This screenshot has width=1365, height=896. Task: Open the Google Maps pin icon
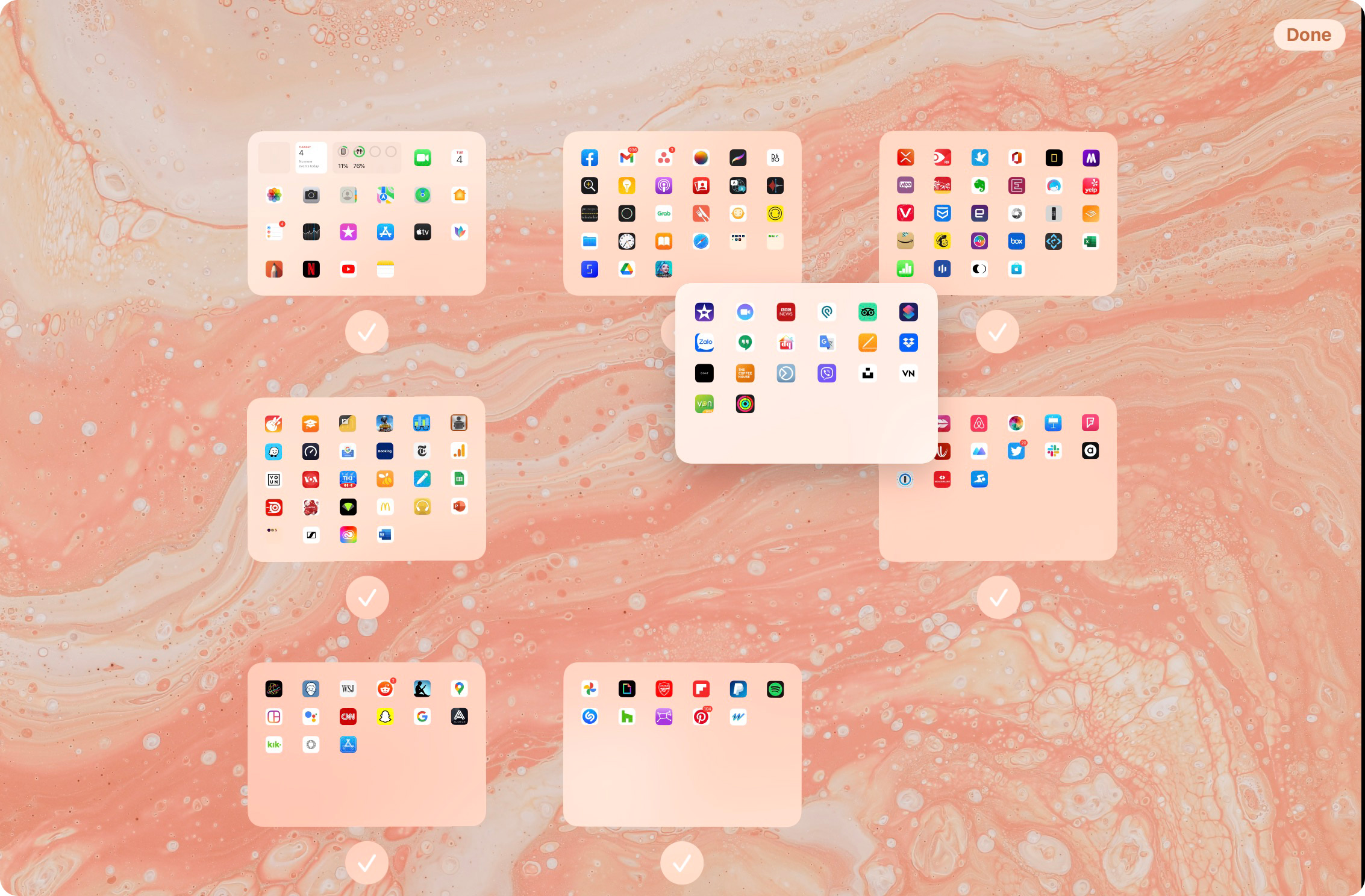(460, 689)
